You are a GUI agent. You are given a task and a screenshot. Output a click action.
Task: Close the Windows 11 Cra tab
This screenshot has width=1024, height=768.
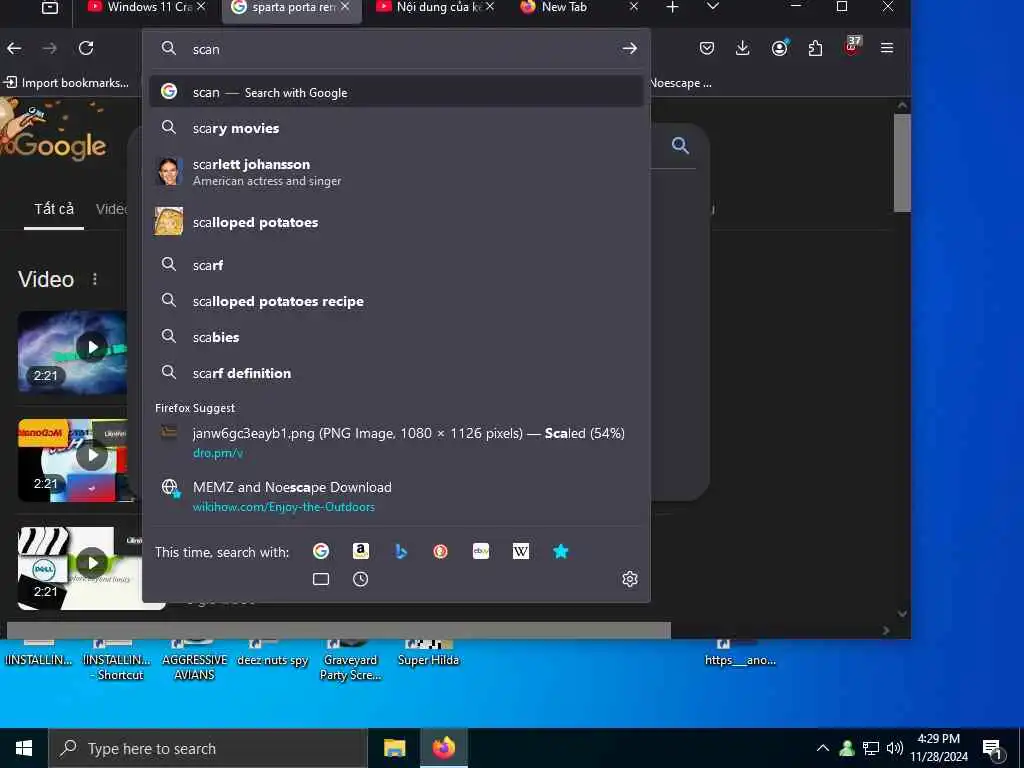pyautogui.click(x=201, y=7)
